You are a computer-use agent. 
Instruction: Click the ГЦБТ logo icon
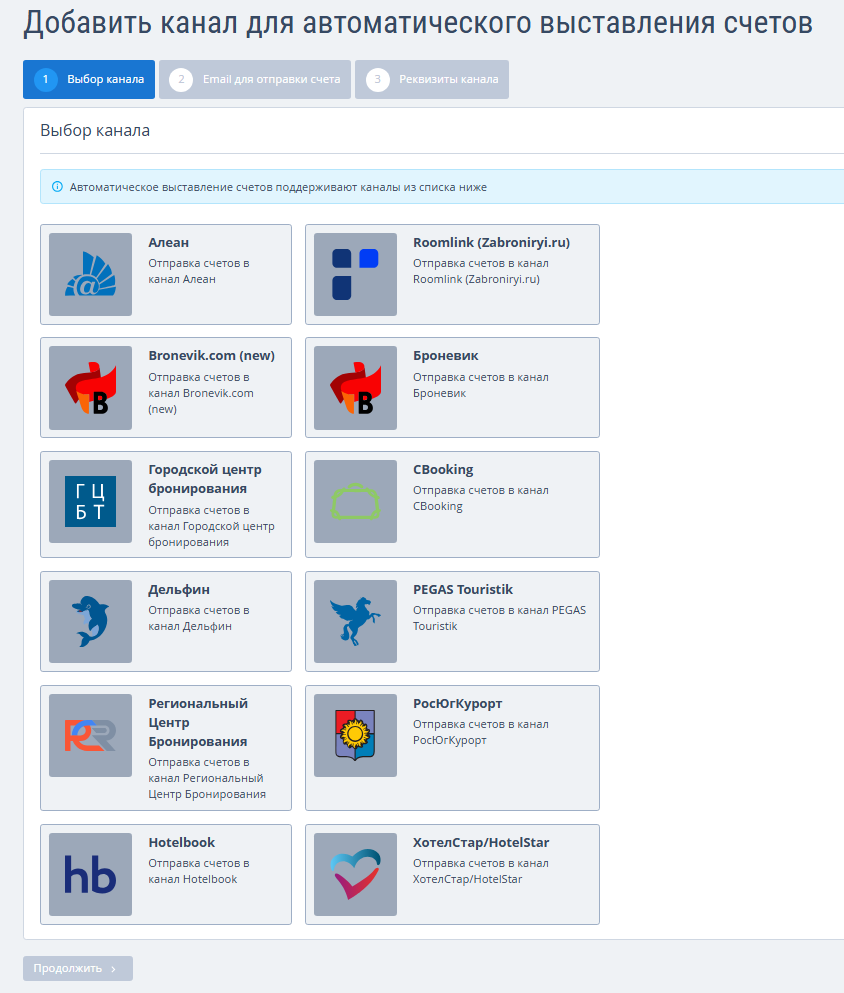click(91, 502)
